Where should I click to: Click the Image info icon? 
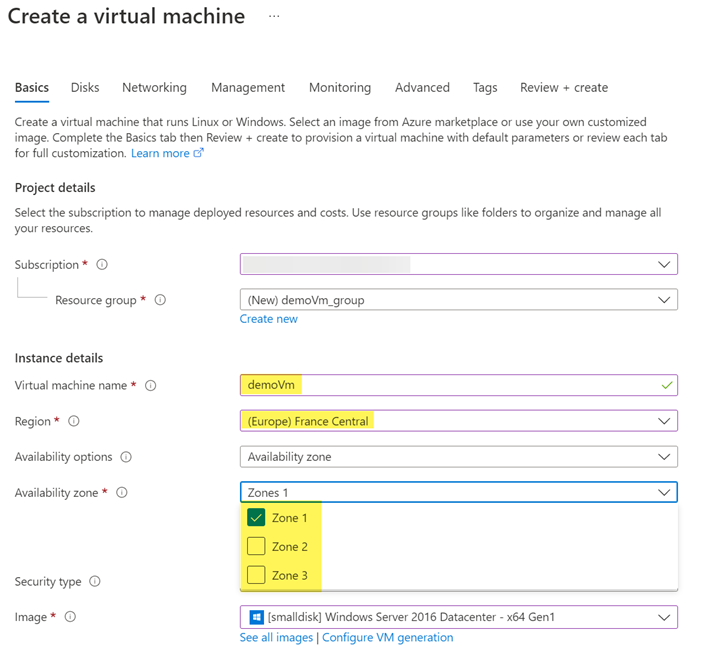(x=70, y=616)
